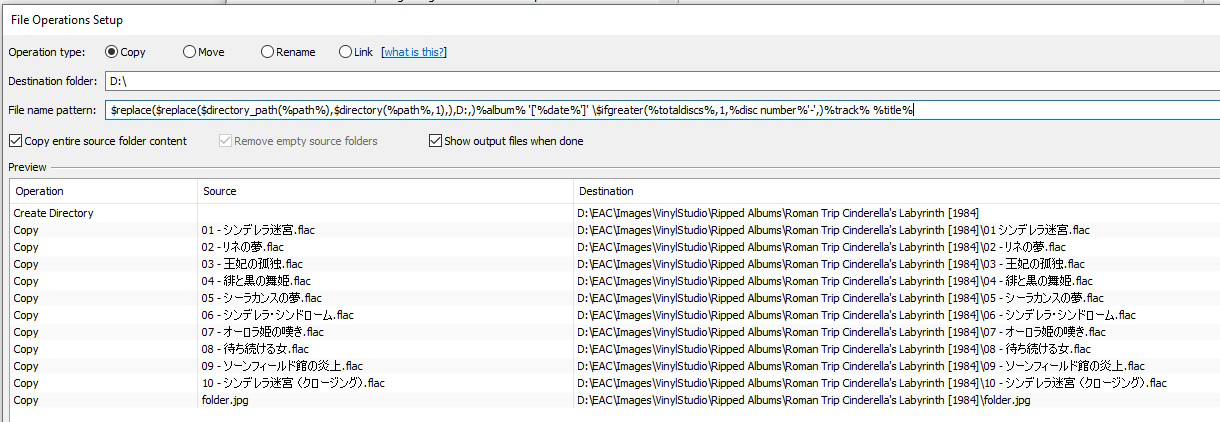Select the 02 - リネの夢.flac source row
The height and width of the screenshot is (422, 1220).
tap(243, 247)
